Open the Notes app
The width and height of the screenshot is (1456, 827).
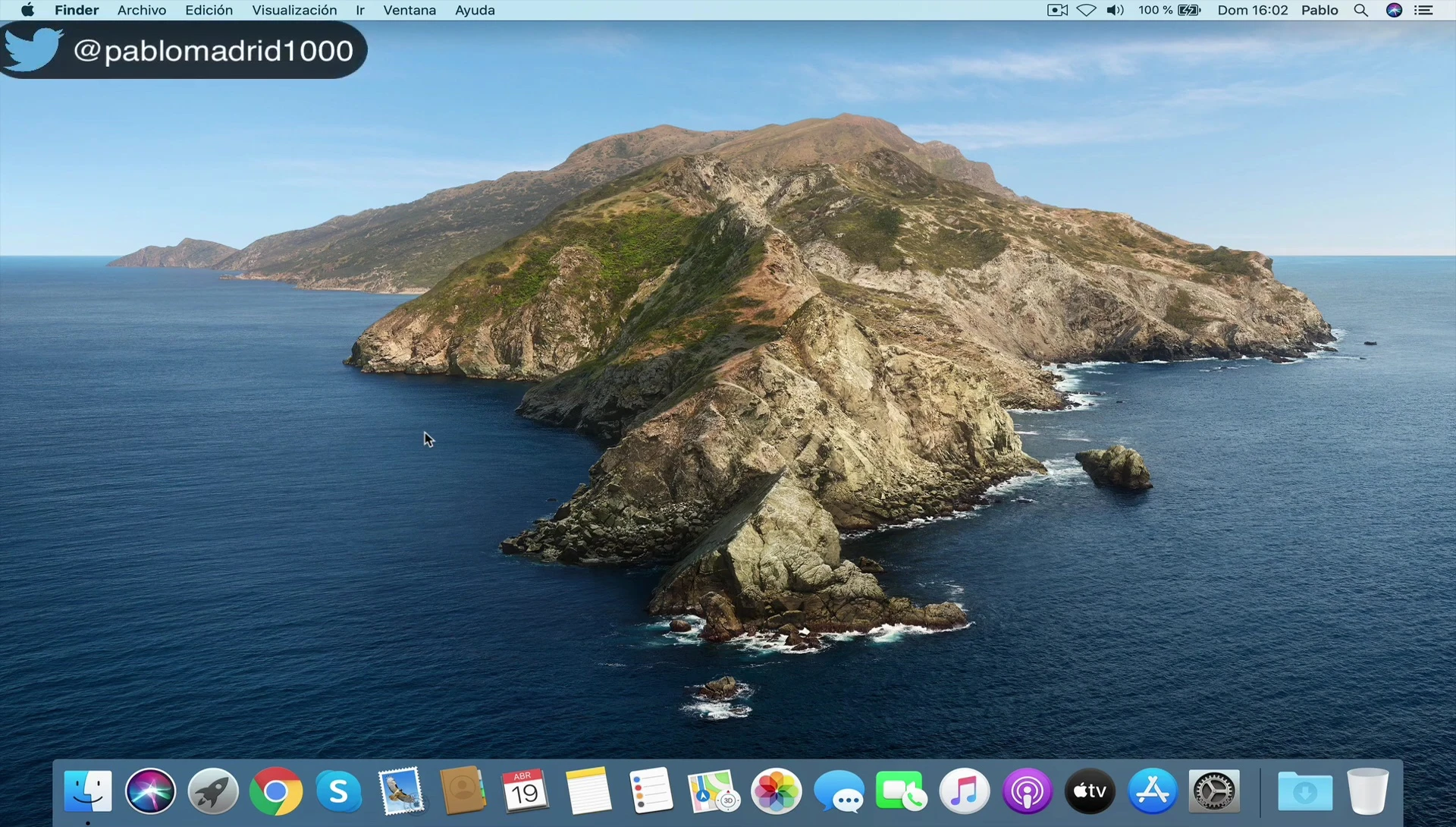(588, 791)
